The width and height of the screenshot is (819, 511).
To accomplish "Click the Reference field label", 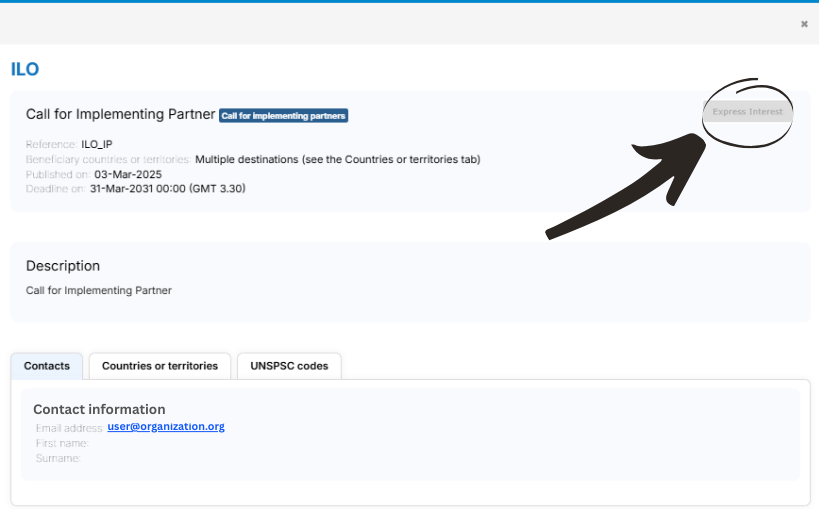I will [52, 144].
